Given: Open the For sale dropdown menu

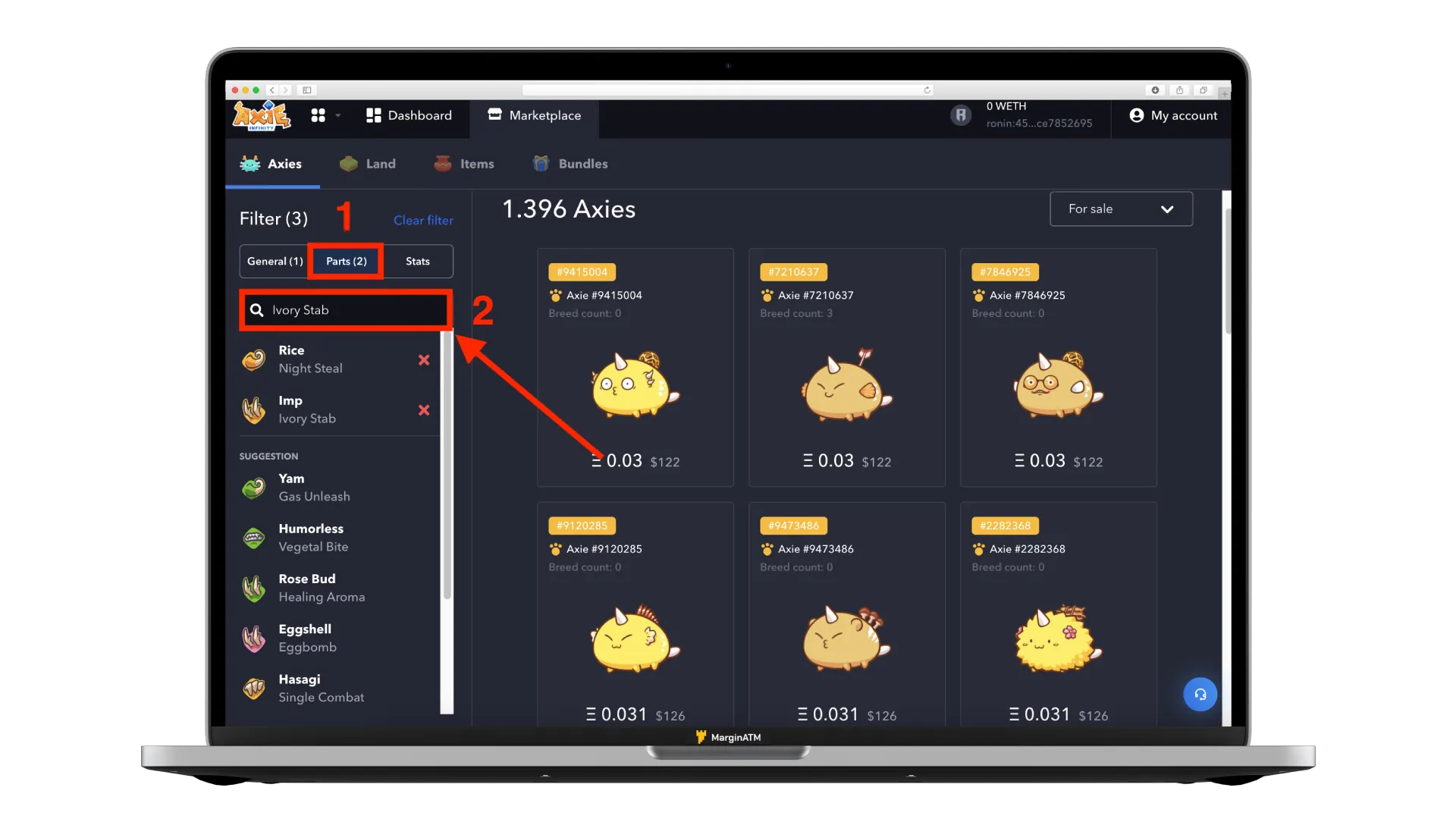Looking at the screenshot, I should tap(1120, 208).
